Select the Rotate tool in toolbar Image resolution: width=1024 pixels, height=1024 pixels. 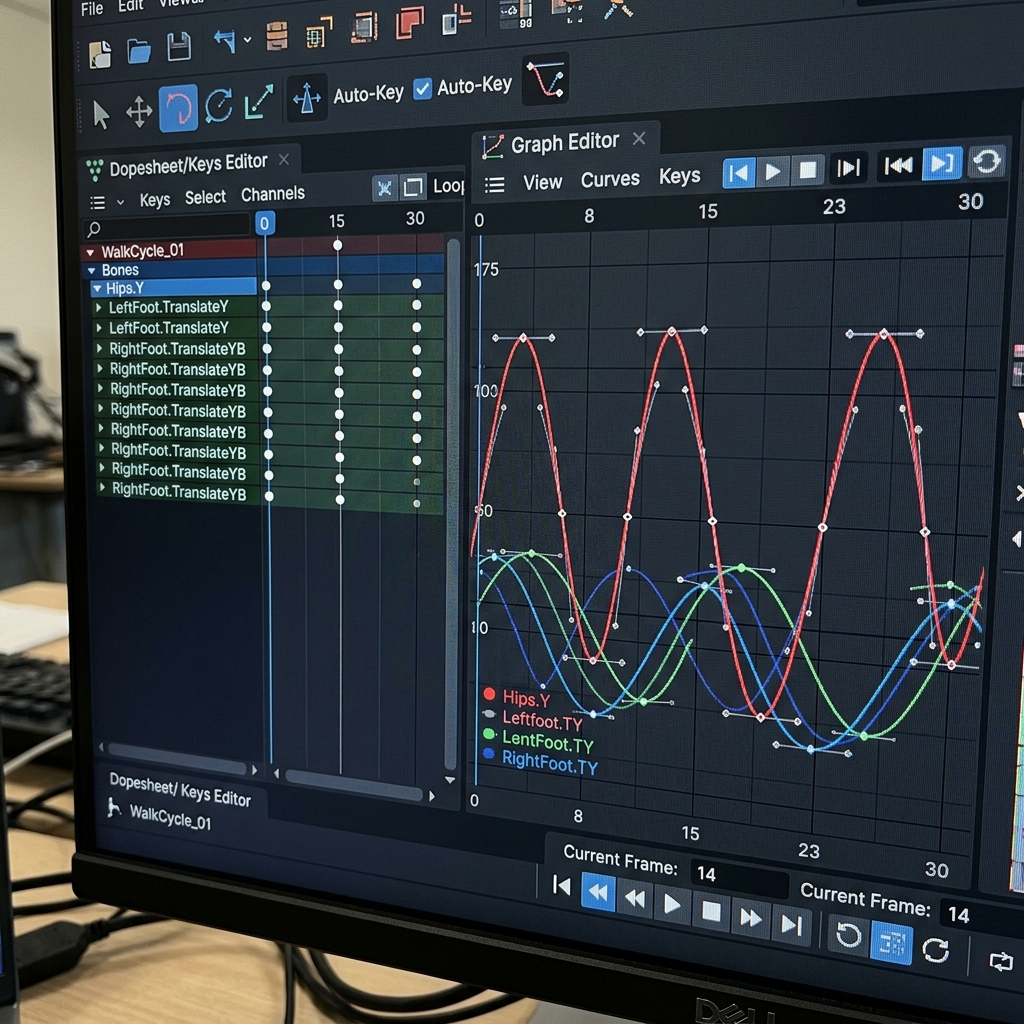click(x=178, y=108)
